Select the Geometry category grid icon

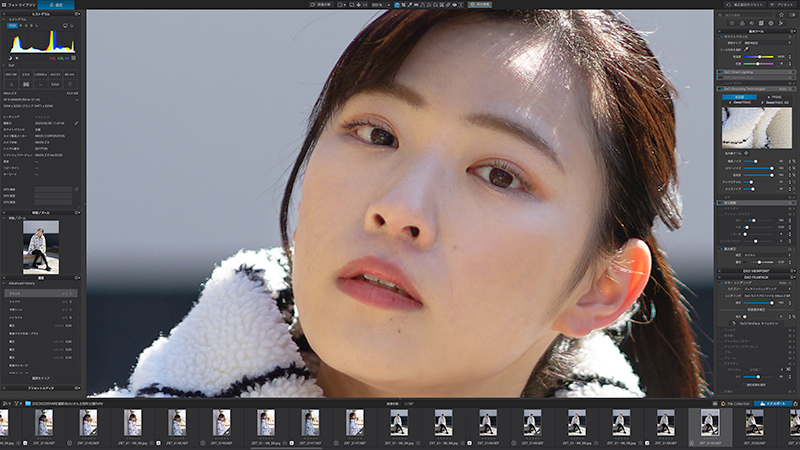[x=761, y=23]
